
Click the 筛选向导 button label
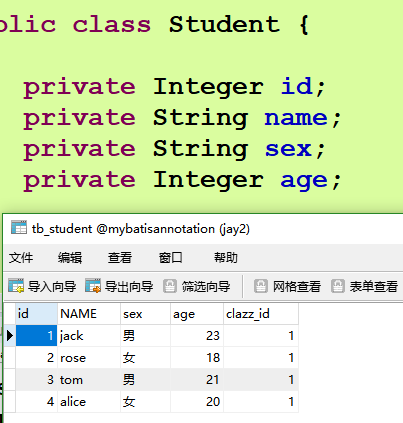pyautogui.click(x=206, y=286)
